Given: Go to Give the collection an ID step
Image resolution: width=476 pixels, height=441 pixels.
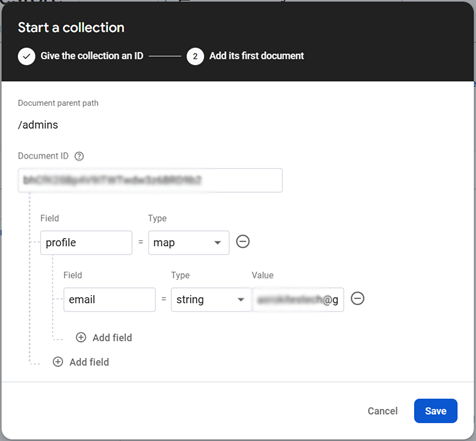Looking at the screenshot, I should tap(92, 56).
